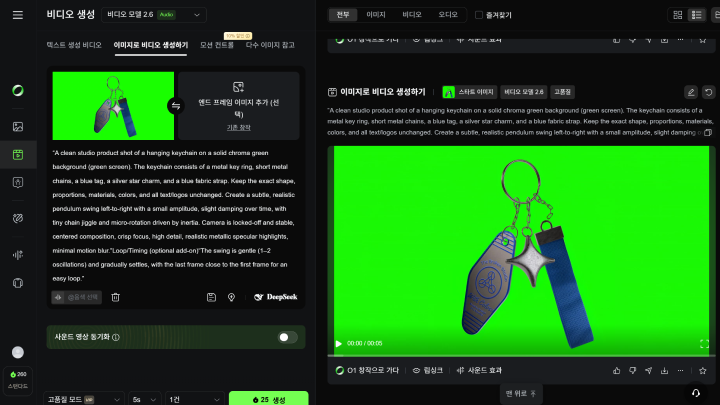The width and height of the screenshot is (720, 405).
Task: Select 이미지로 비디오 생성하기 tab
Action: coord(151,45)
